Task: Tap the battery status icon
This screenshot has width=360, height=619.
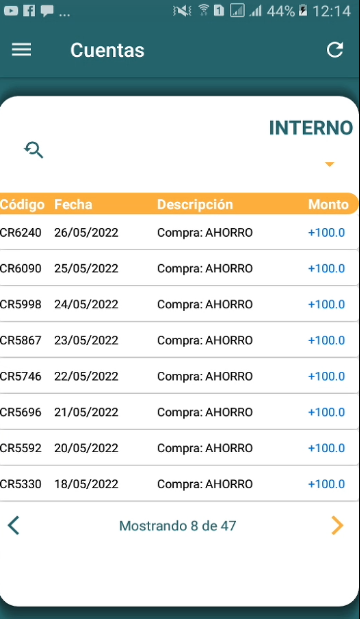Action: [303, 11]
